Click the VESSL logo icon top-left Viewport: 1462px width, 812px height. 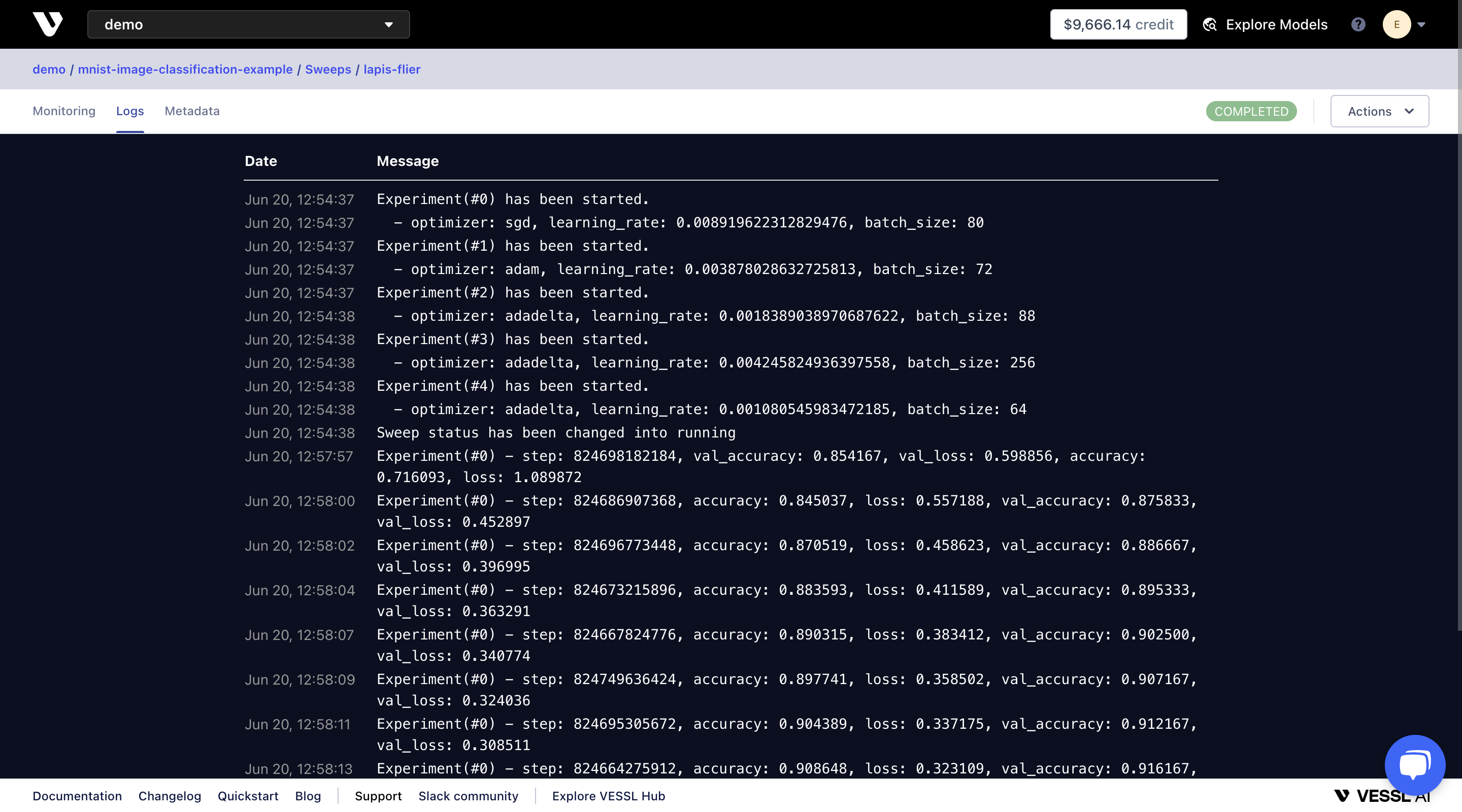[x=48, y=24]
